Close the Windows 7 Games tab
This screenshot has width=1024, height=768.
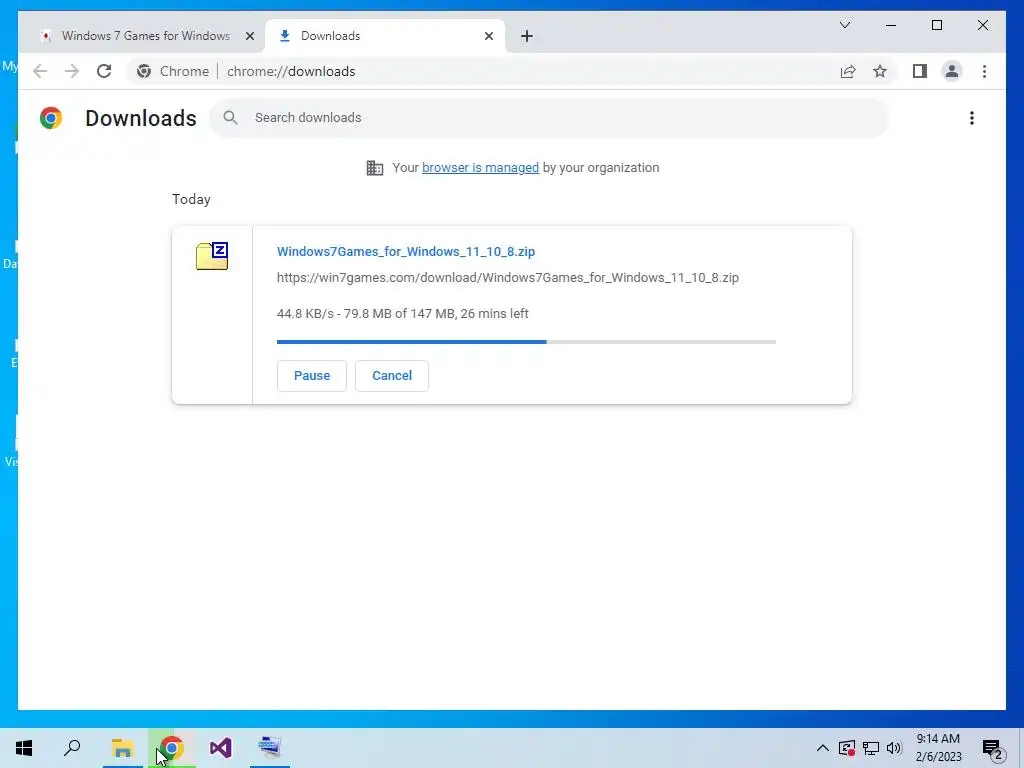click(249, 37)
